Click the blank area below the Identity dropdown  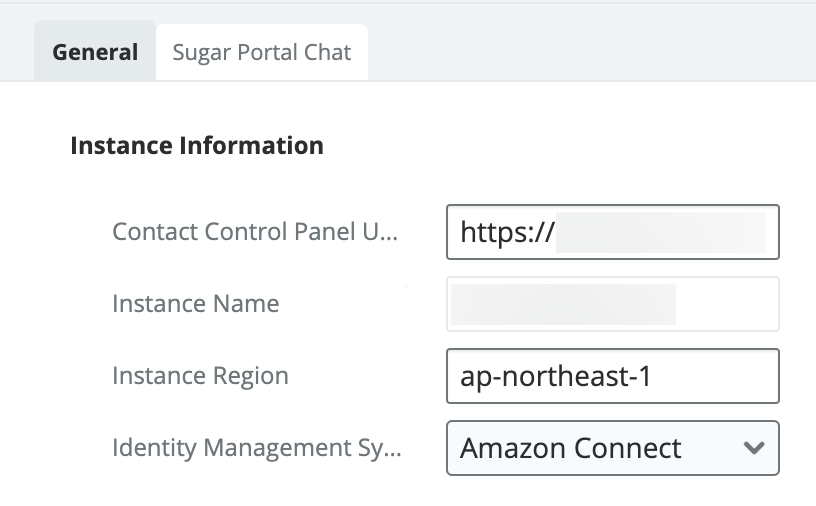612,490
